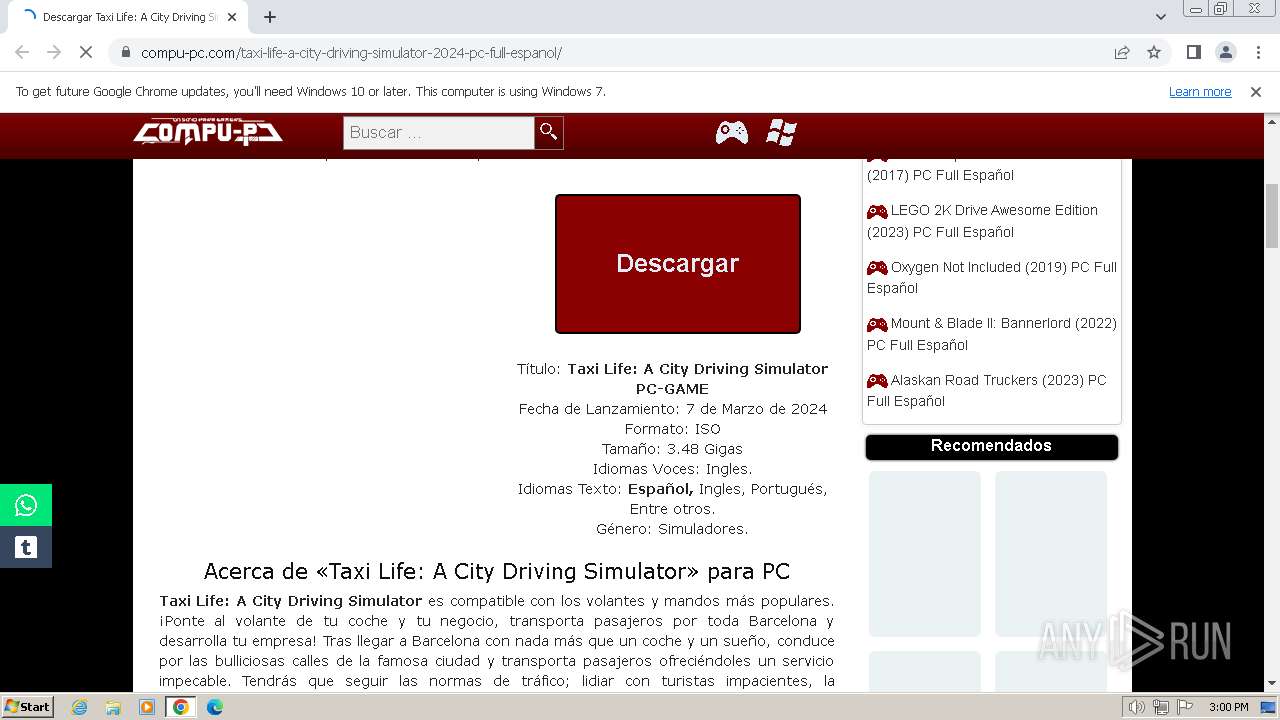Share page via WhatsApp side button
The height and width of the screenshot is (720, 1280).
[26, 505]
